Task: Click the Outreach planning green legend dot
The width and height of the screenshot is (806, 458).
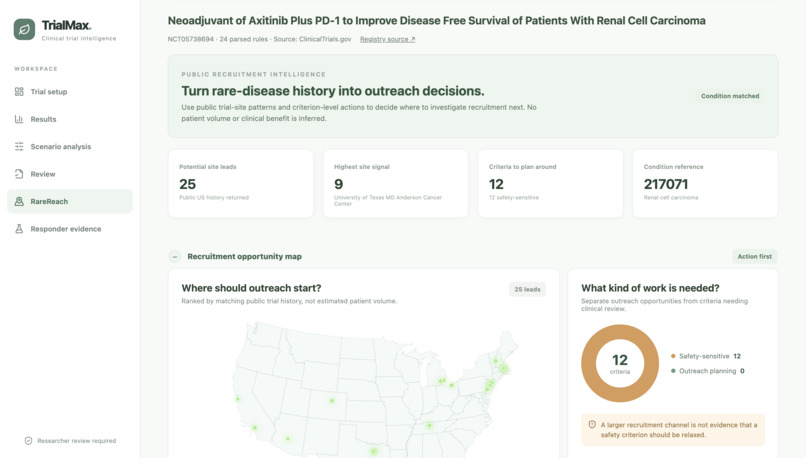Action: (673, 371)
